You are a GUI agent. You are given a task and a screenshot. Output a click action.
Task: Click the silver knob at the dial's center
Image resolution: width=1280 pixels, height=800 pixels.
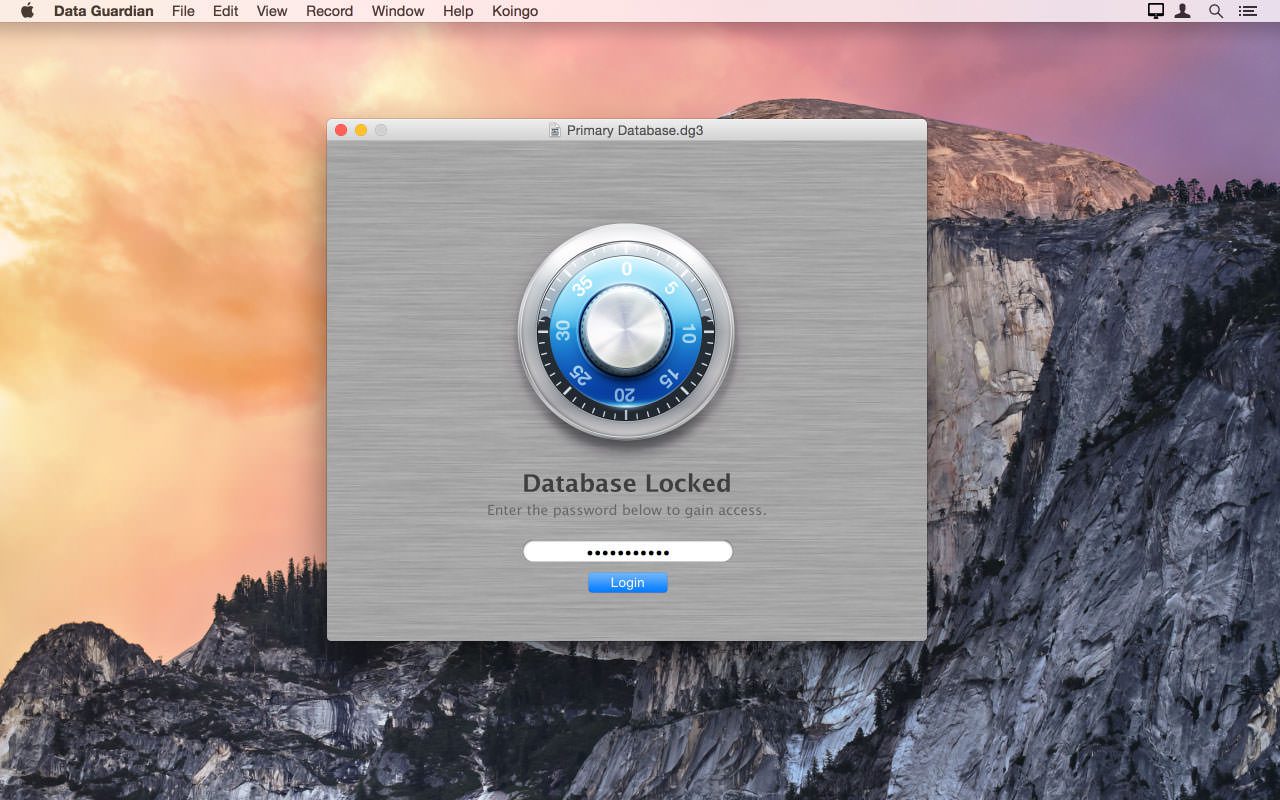click(625, 330)
